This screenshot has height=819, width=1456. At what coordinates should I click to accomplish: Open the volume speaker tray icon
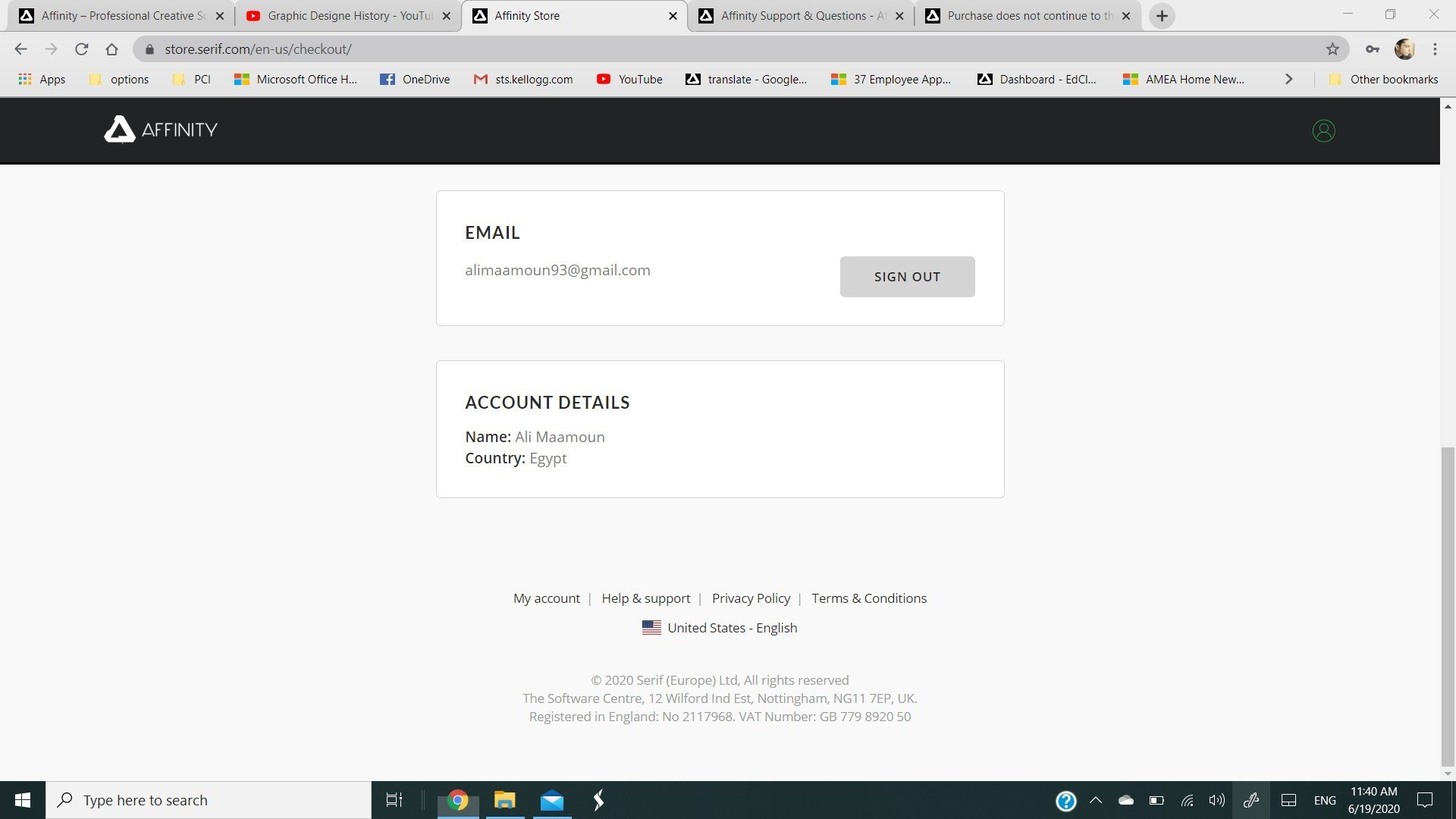pos(1217,800)
